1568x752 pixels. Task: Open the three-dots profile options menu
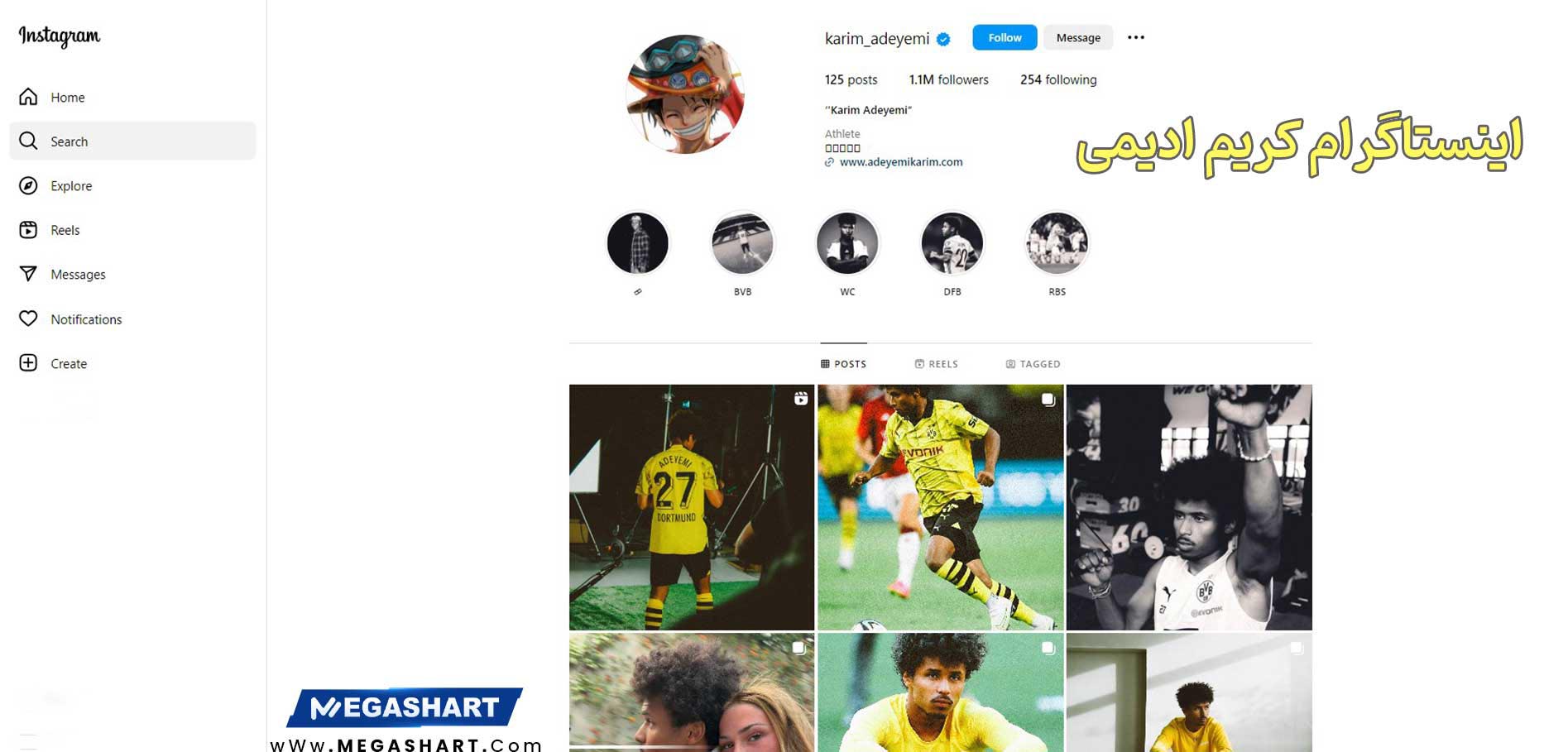point(1136,37)
